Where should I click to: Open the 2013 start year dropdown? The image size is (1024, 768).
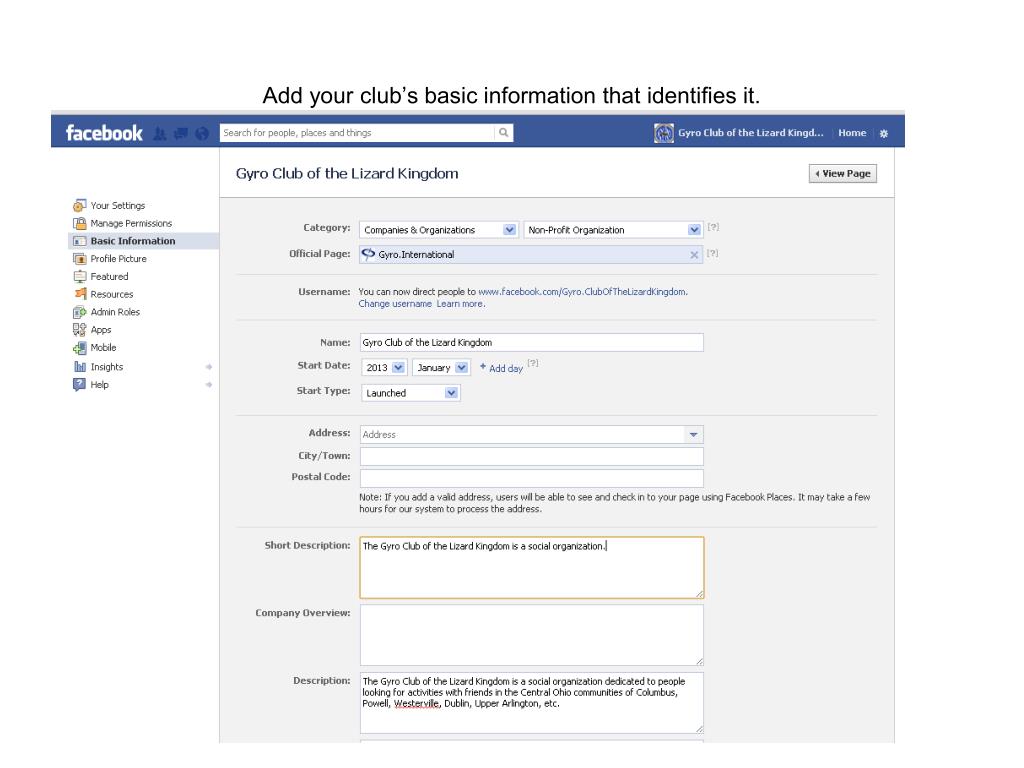[x=384, y=368]
